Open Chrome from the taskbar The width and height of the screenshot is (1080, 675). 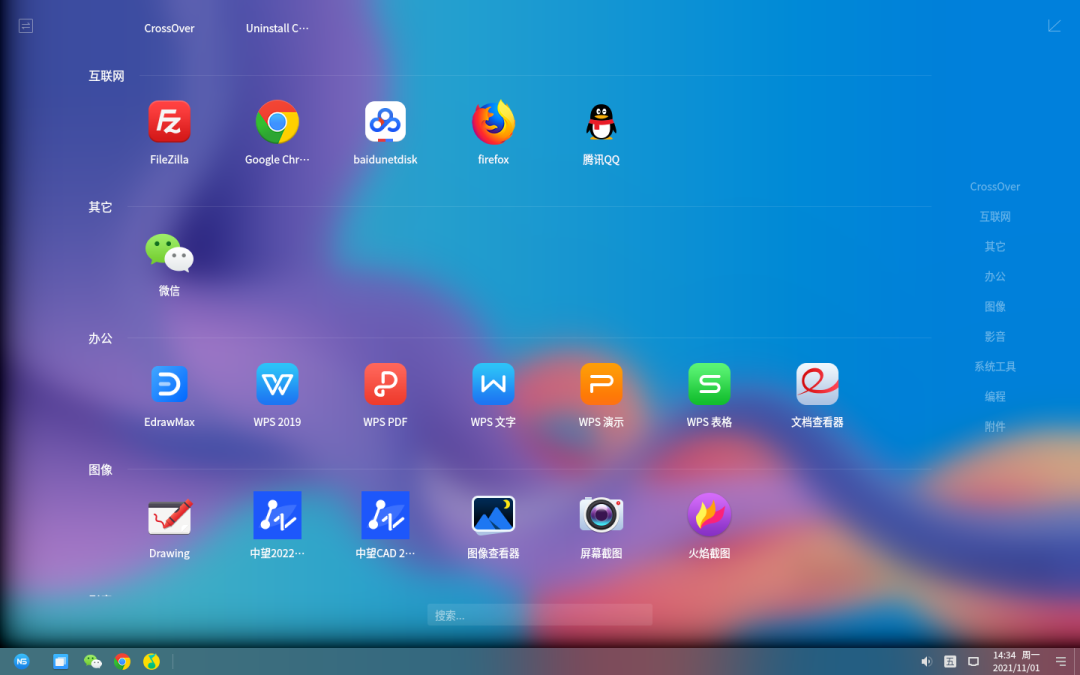123,662
